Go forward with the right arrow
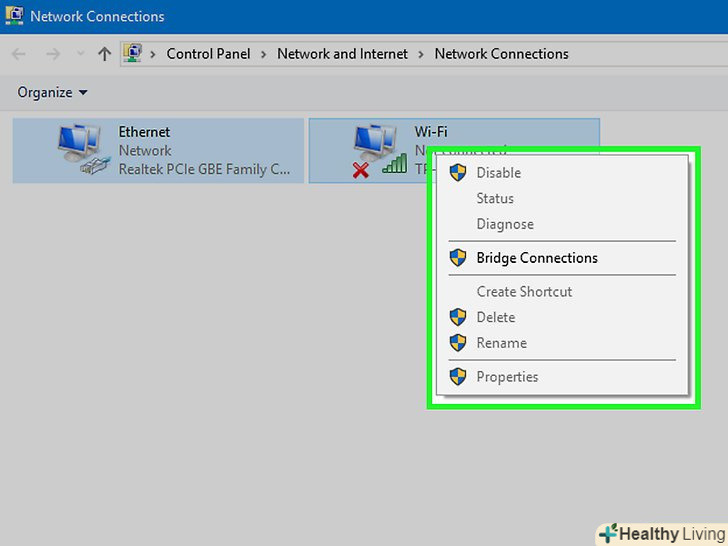 coord(53,54)
